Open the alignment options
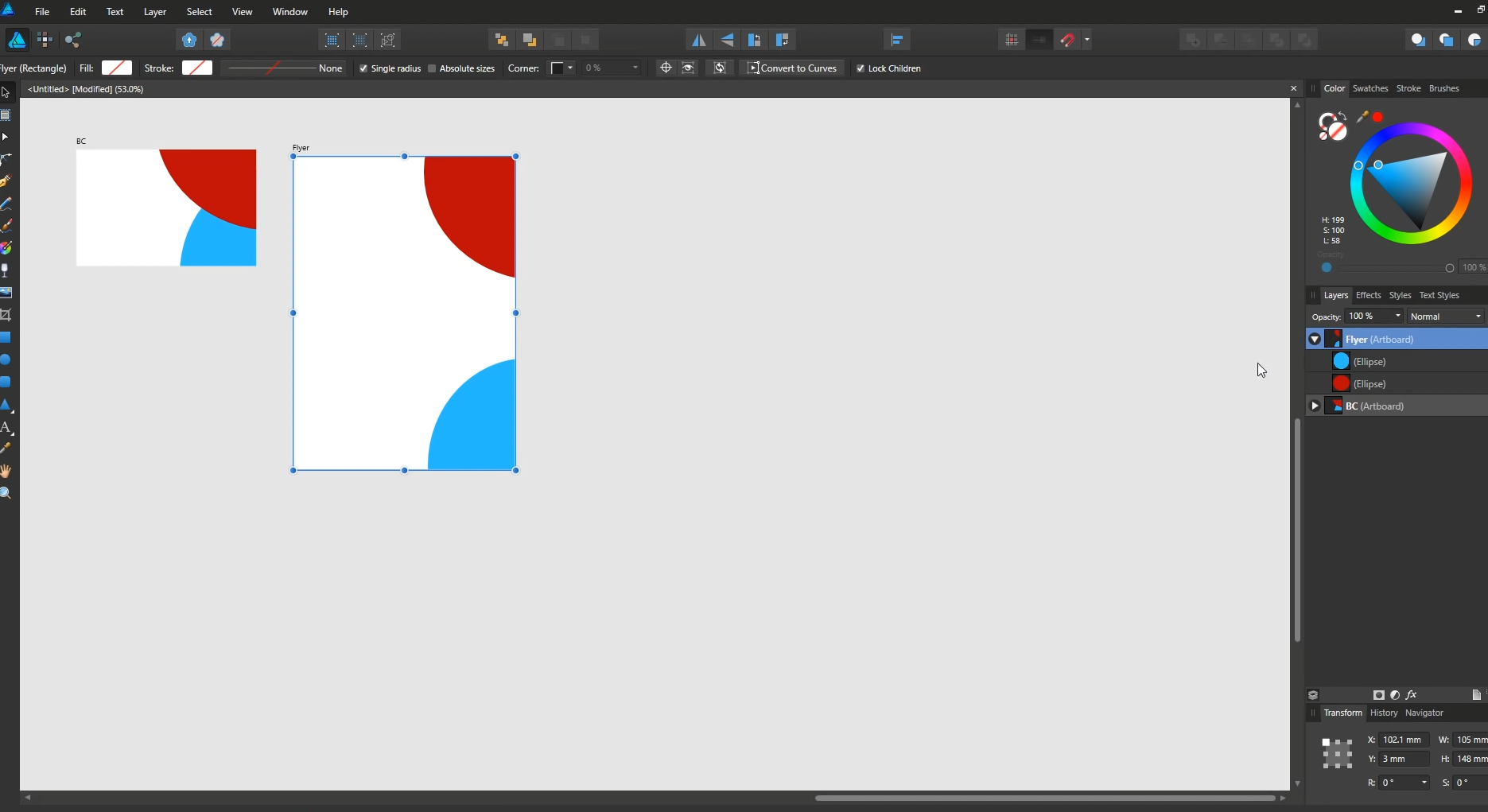The width and height of the screenshot is (1488, 812). [897, 40]
